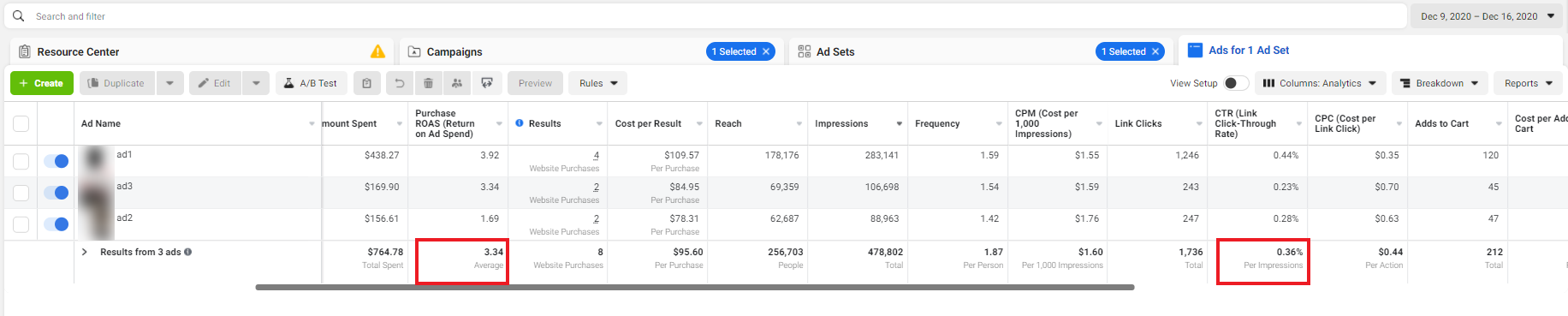Click the Frequency column sort arrow
The width and height of the screenshot is (1568, 316).
[x=999, y=123]
